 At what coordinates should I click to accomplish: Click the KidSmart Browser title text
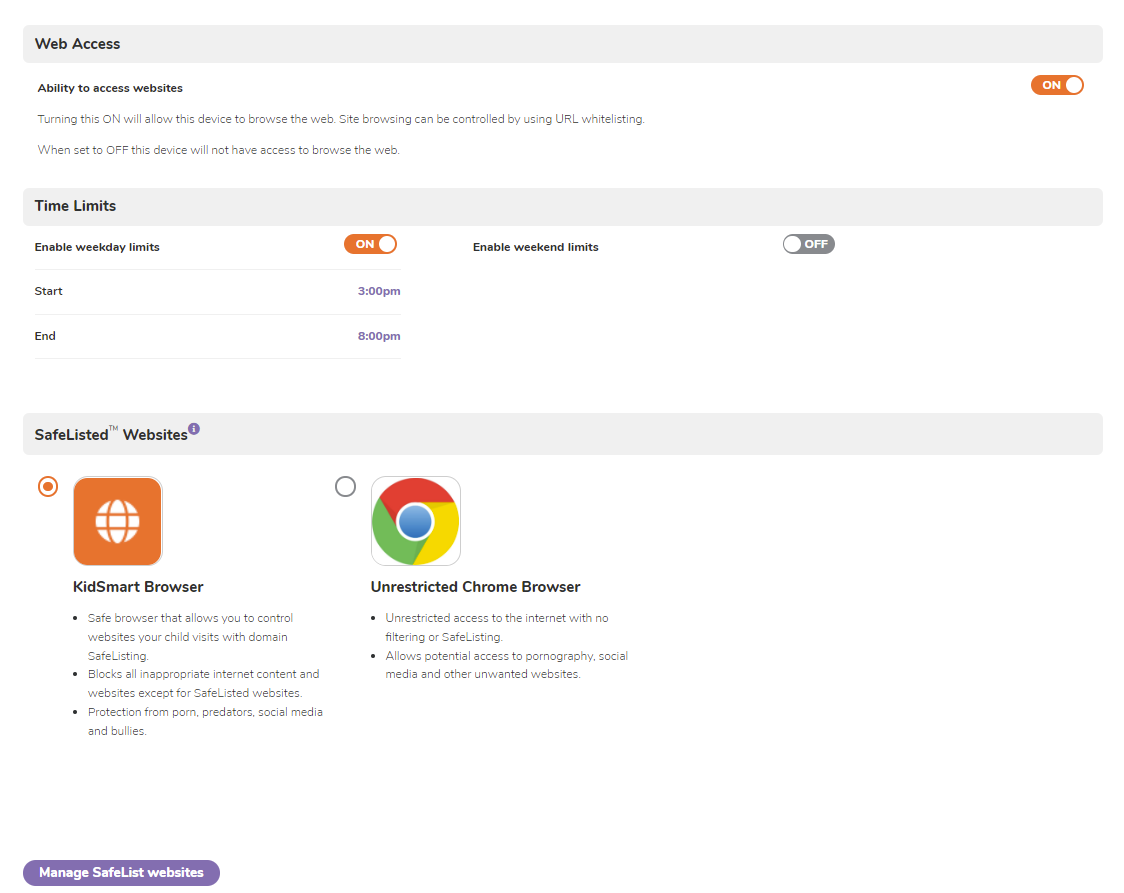coord(138,587)
